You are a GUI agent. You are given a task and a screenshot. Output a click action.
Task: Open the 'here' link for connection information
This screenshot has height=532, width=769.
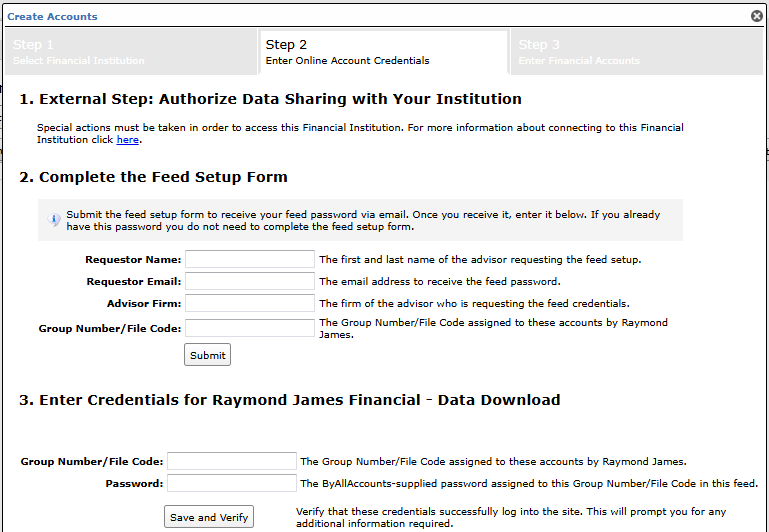click(x=128, y=140)
